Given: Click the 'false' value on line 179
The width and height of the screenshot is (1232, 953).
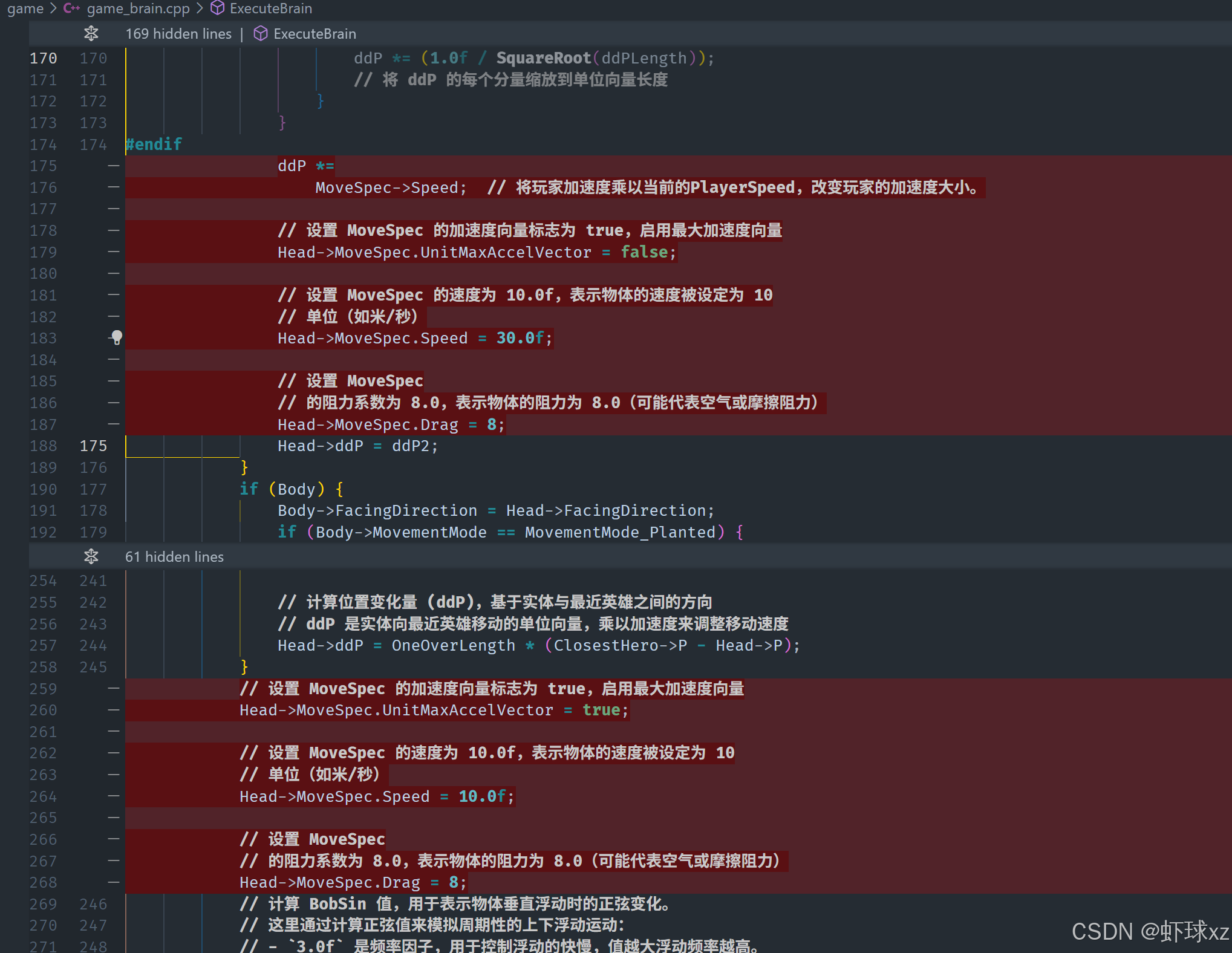Looking at the screenshot, I should click(x=644, y=252).
